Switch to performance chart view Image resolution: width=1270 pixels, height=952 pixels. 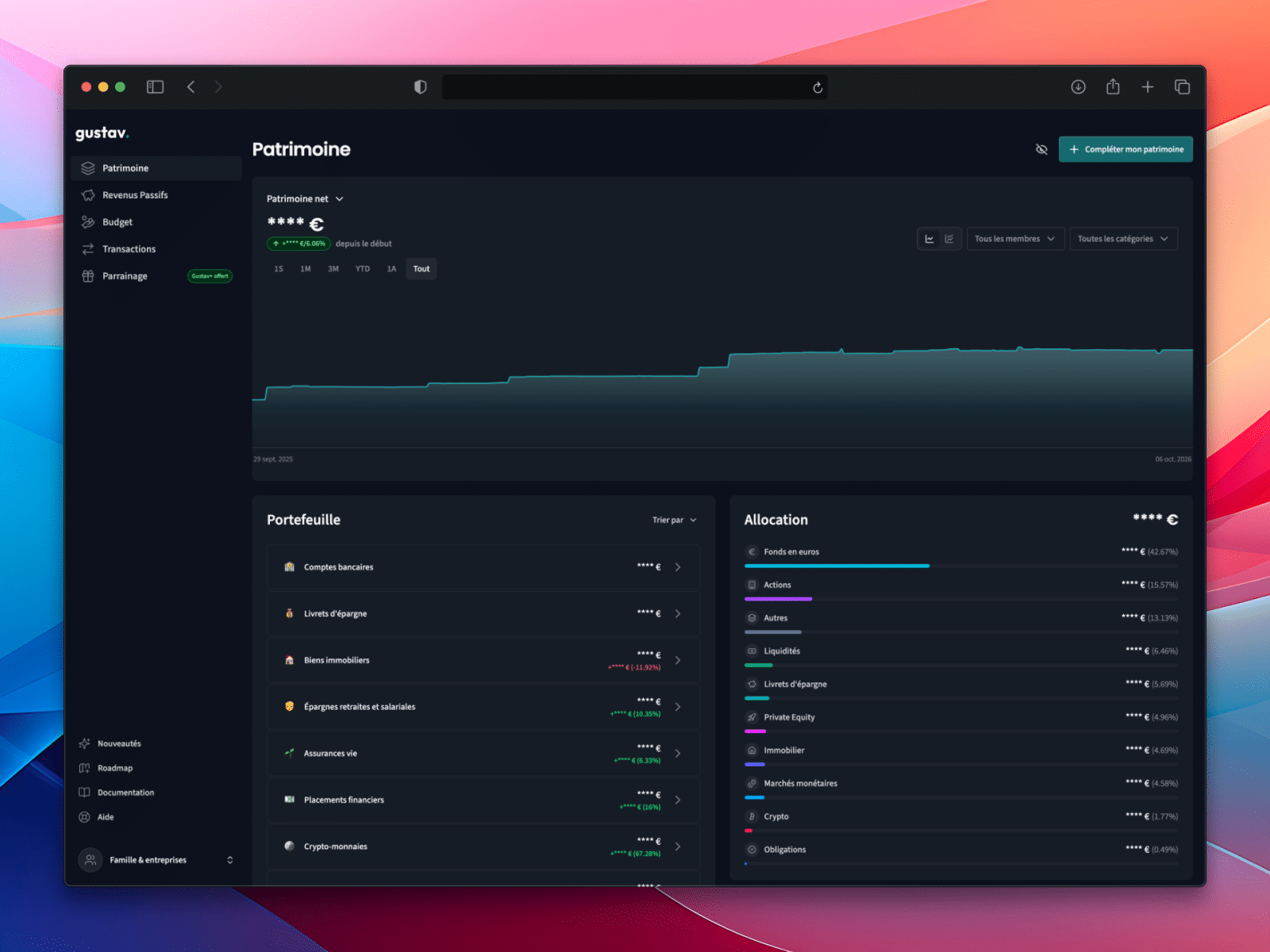949,239
